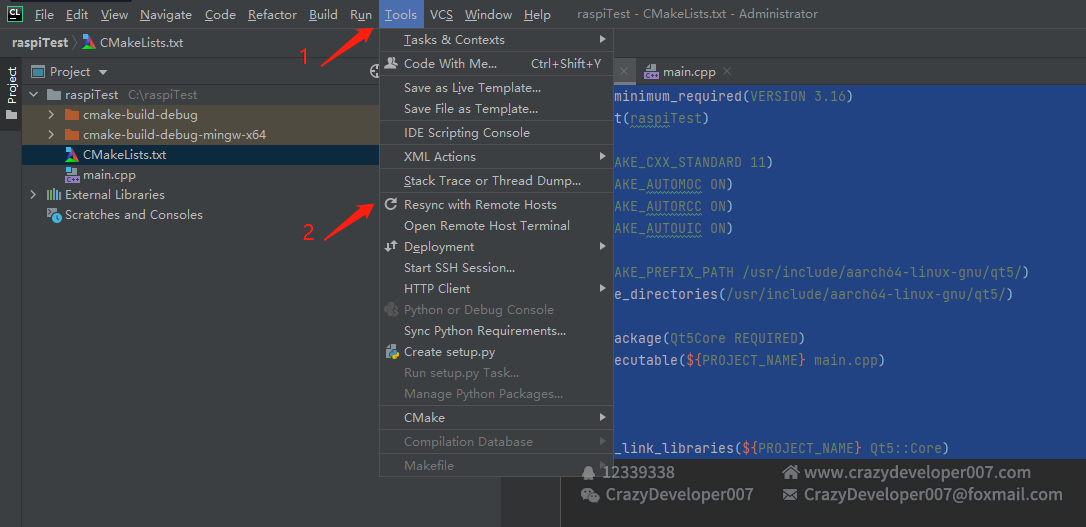
Task: Open the View menu
Action: (114, 15)
